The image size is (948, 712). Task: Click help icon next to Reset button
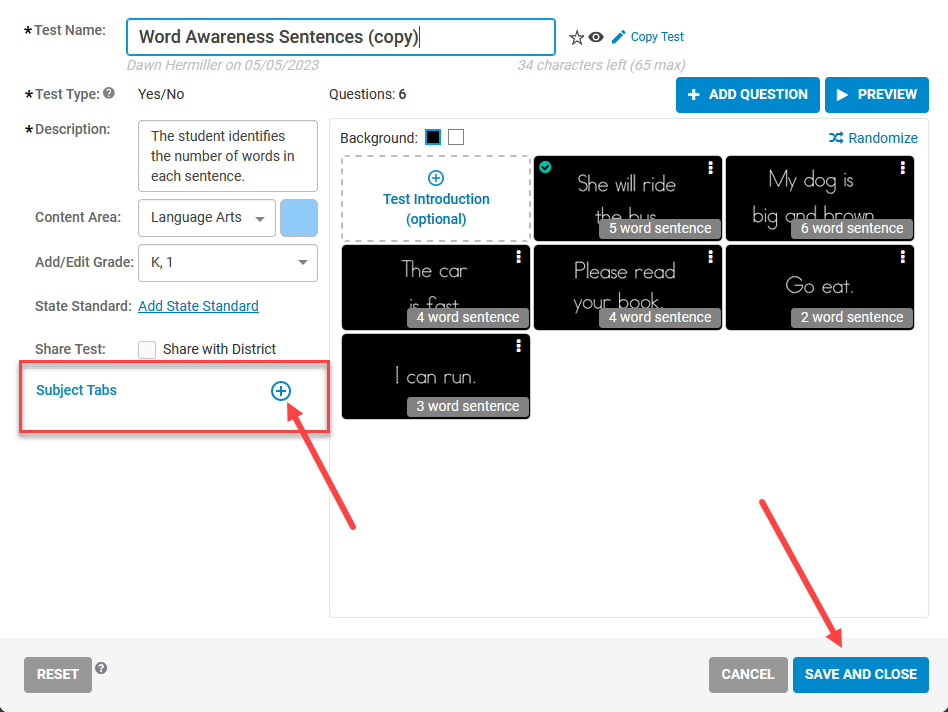point(101,668)
